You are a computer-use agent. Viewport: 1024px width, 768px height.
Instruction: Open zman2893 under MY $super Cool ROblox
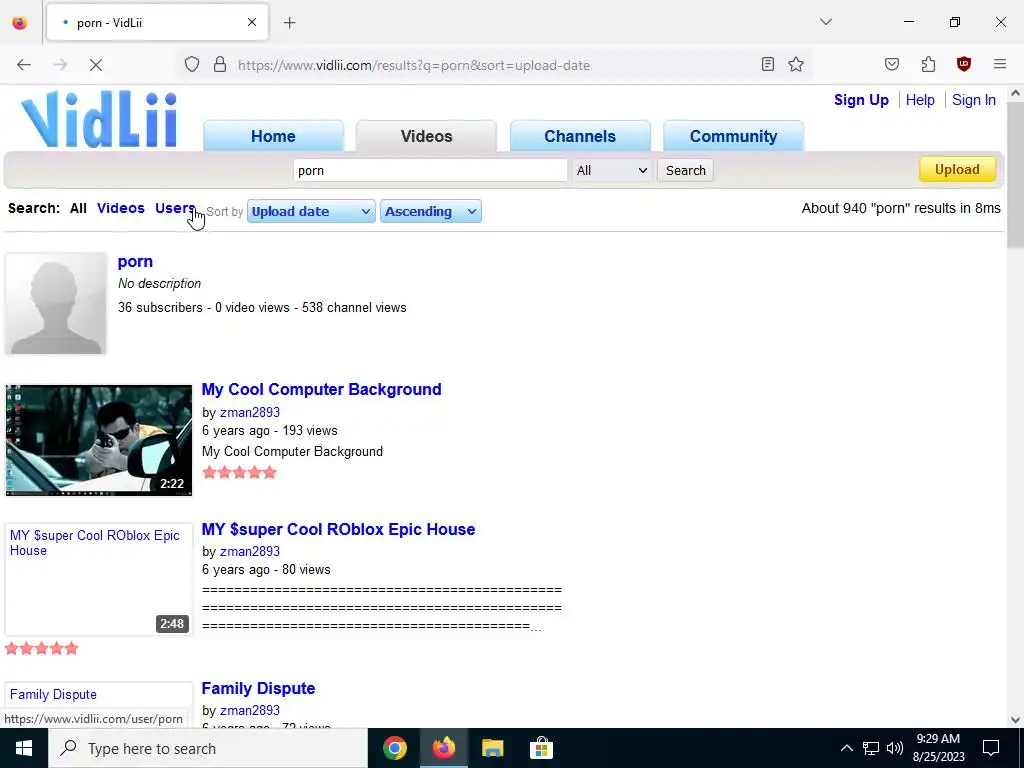249,551
